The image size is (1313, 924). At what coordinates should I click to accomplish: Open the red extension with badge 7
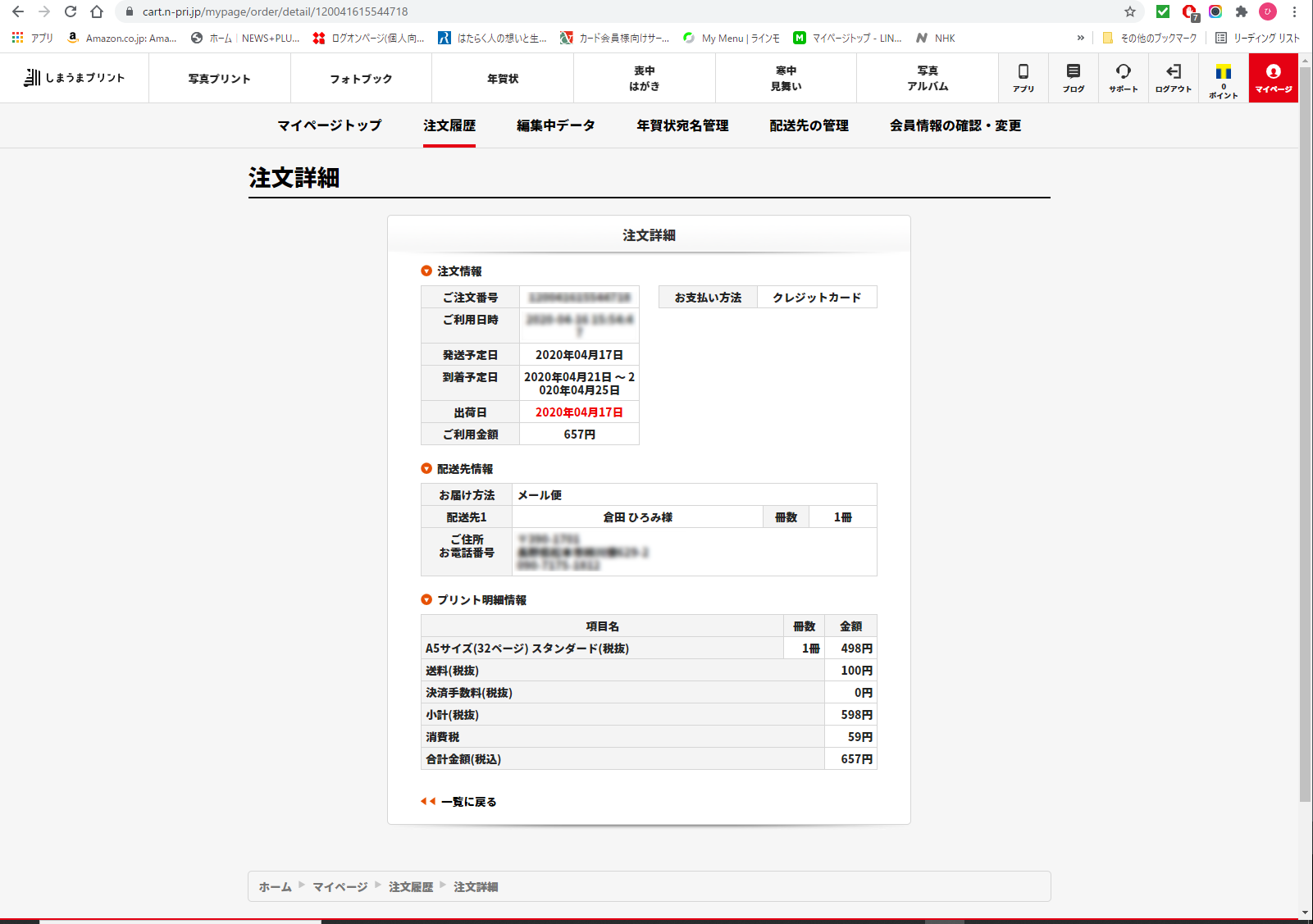point(1189,11)
